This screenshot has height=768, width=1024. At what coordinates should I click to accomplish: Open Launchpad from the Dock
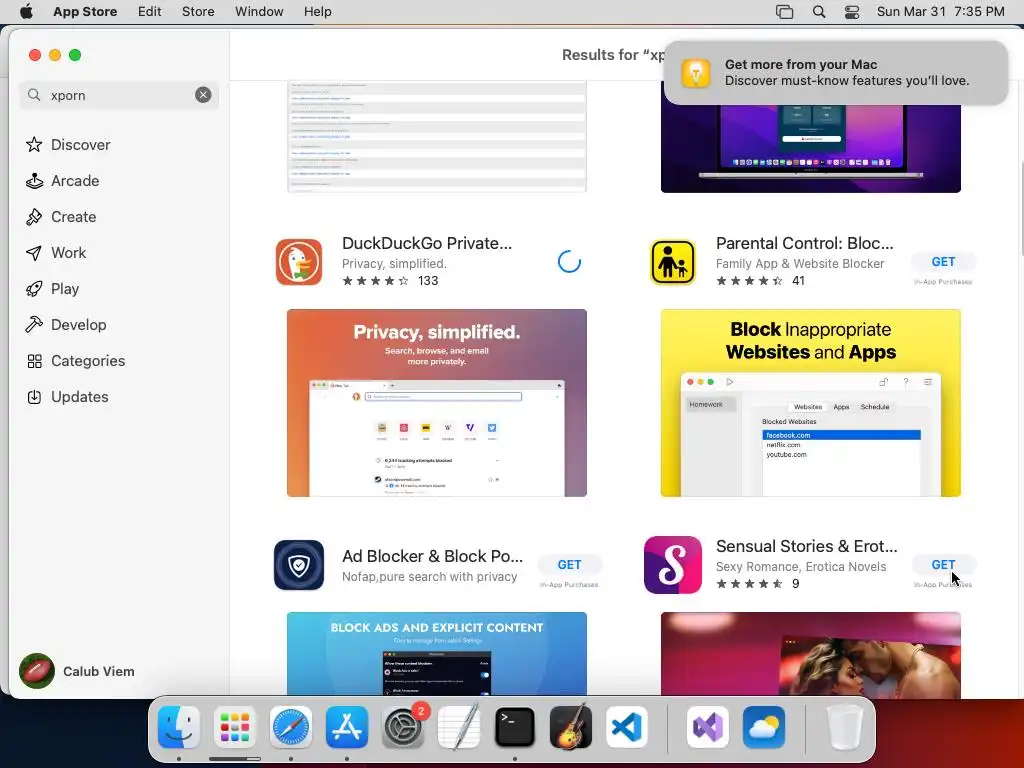tap(235, 727)
